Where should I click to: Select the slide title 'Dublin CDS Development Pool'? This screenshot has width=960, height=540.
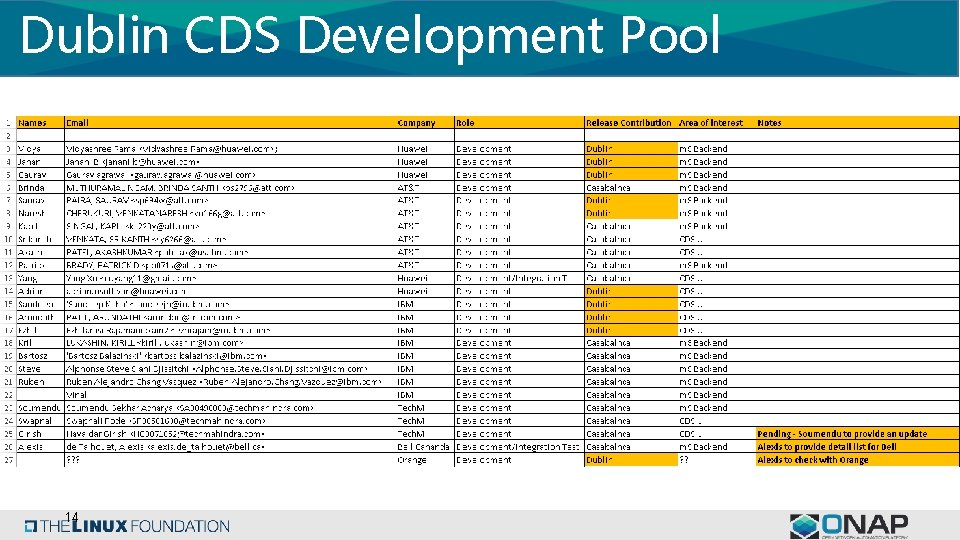click(370, 34)
